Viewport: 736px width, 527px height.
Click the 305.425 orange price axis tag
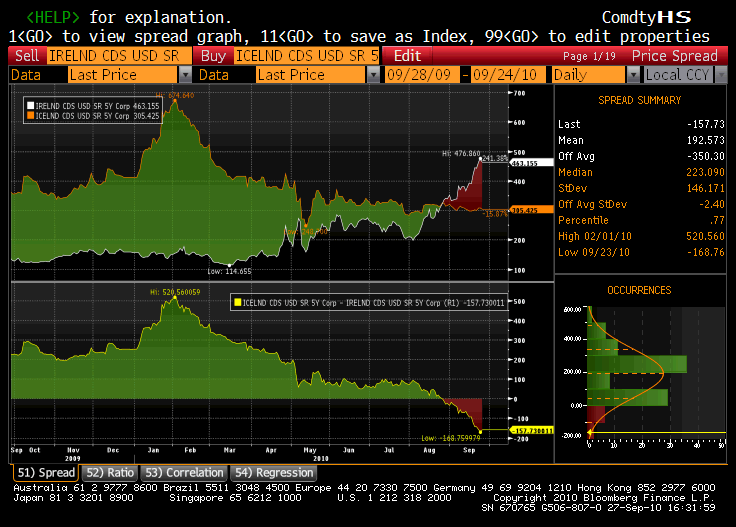click(531, 210)
